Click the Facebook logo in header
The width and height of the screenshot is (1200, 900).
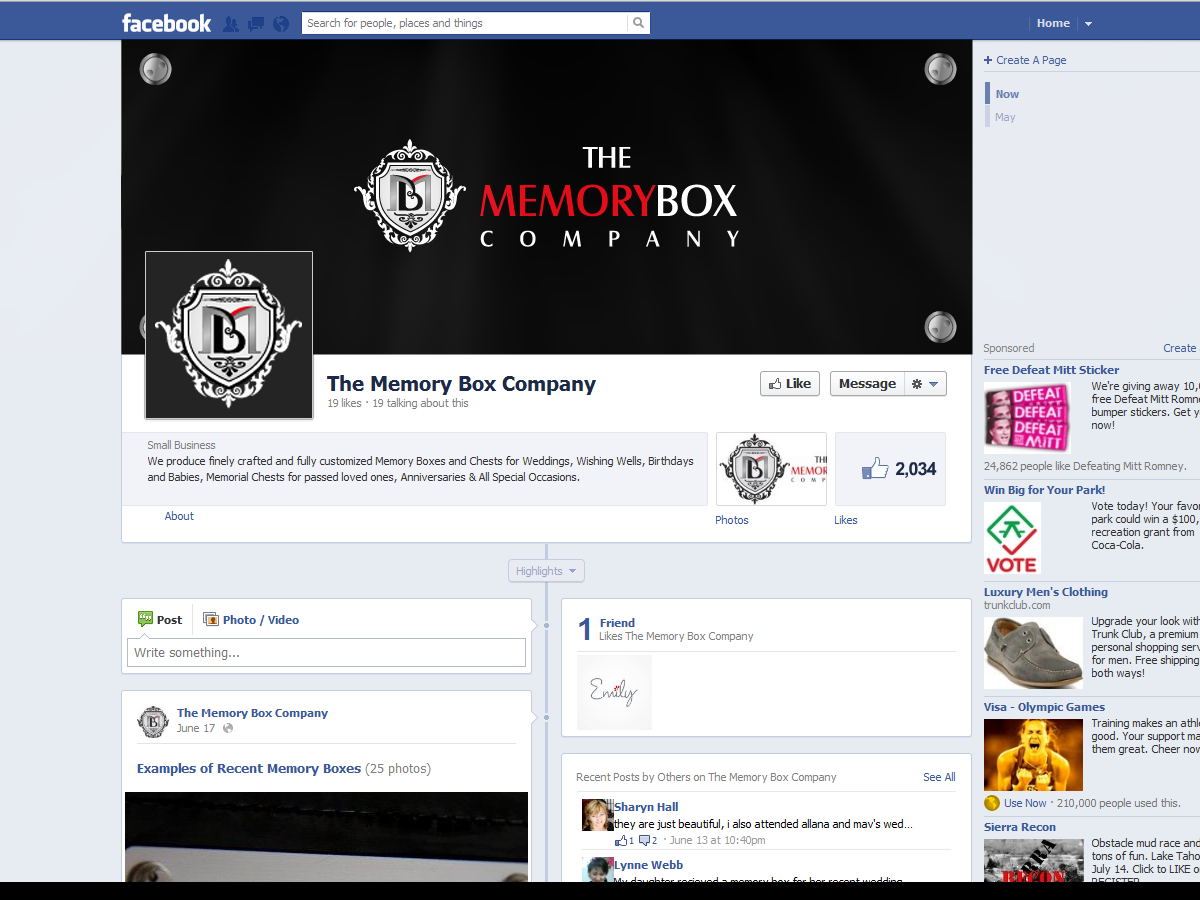tap(166, 23)
